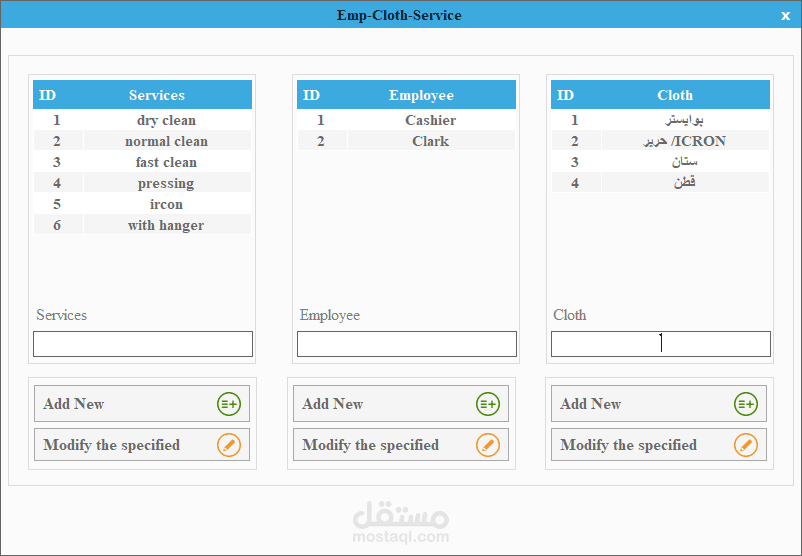Click the orange pencil icon under Services

coord(229,445)
